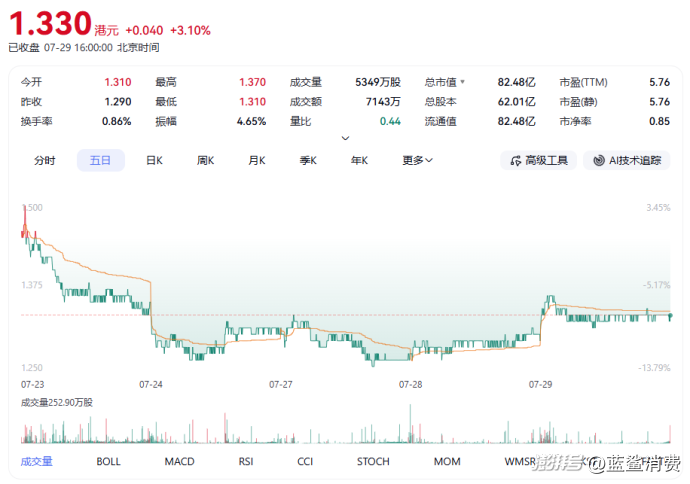
Task: Click the 07-23 date marker
Action: [x=33, y=385]
